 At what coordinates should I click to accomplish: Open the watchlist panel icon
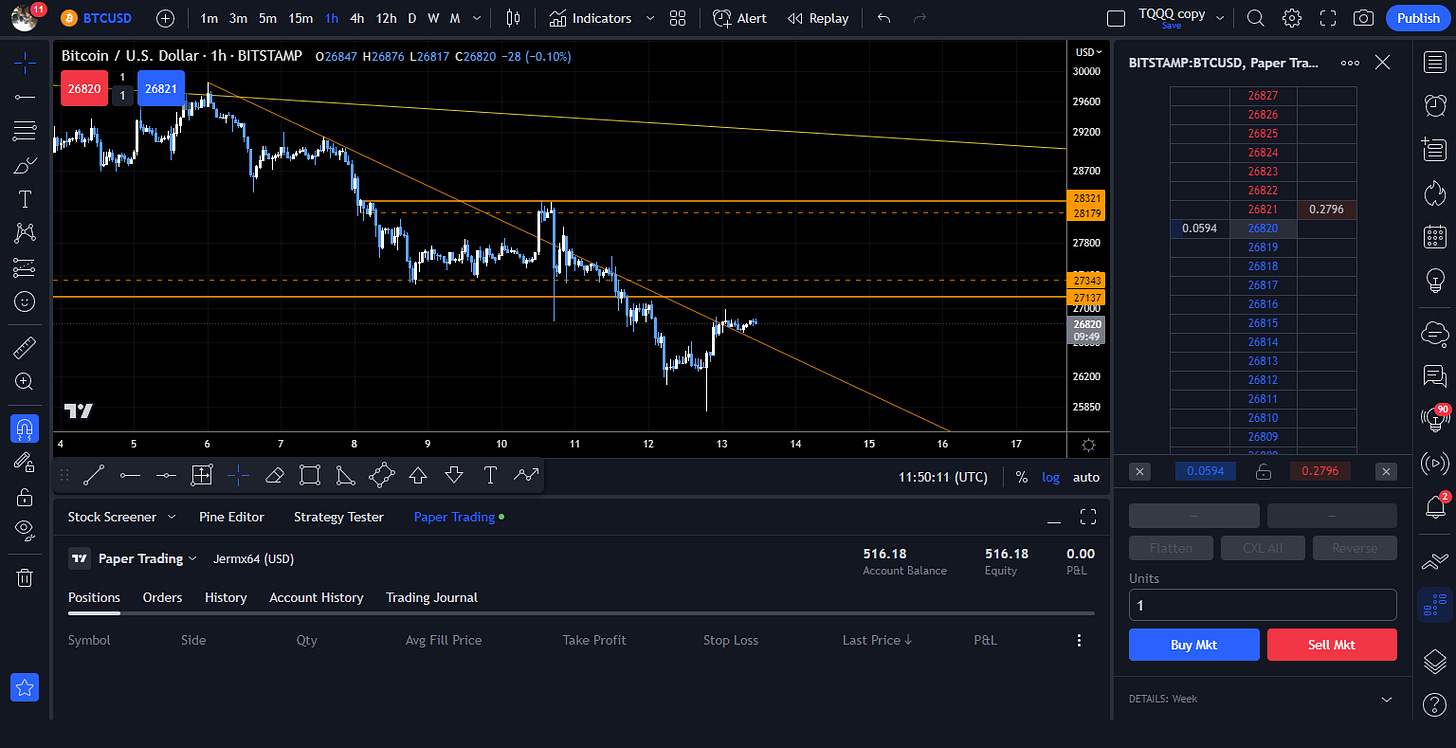1435,62
